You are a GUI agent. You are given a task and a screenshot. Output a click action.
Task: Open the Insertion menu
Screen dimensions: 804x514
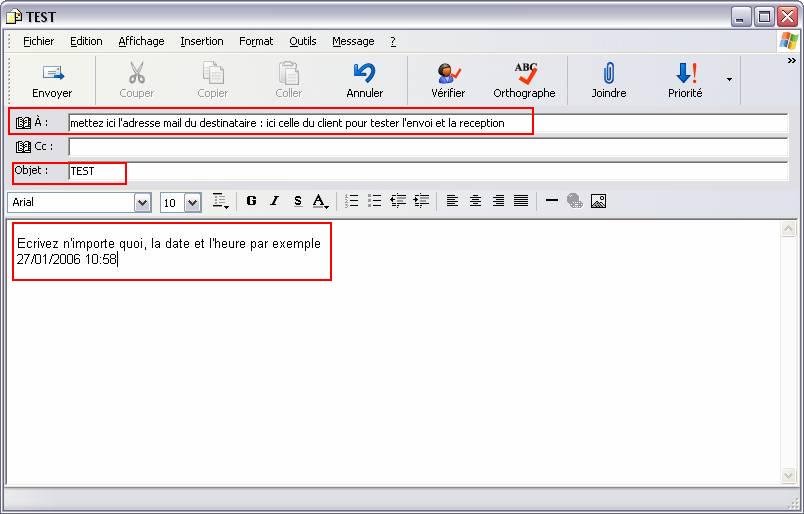pos(202,42)
